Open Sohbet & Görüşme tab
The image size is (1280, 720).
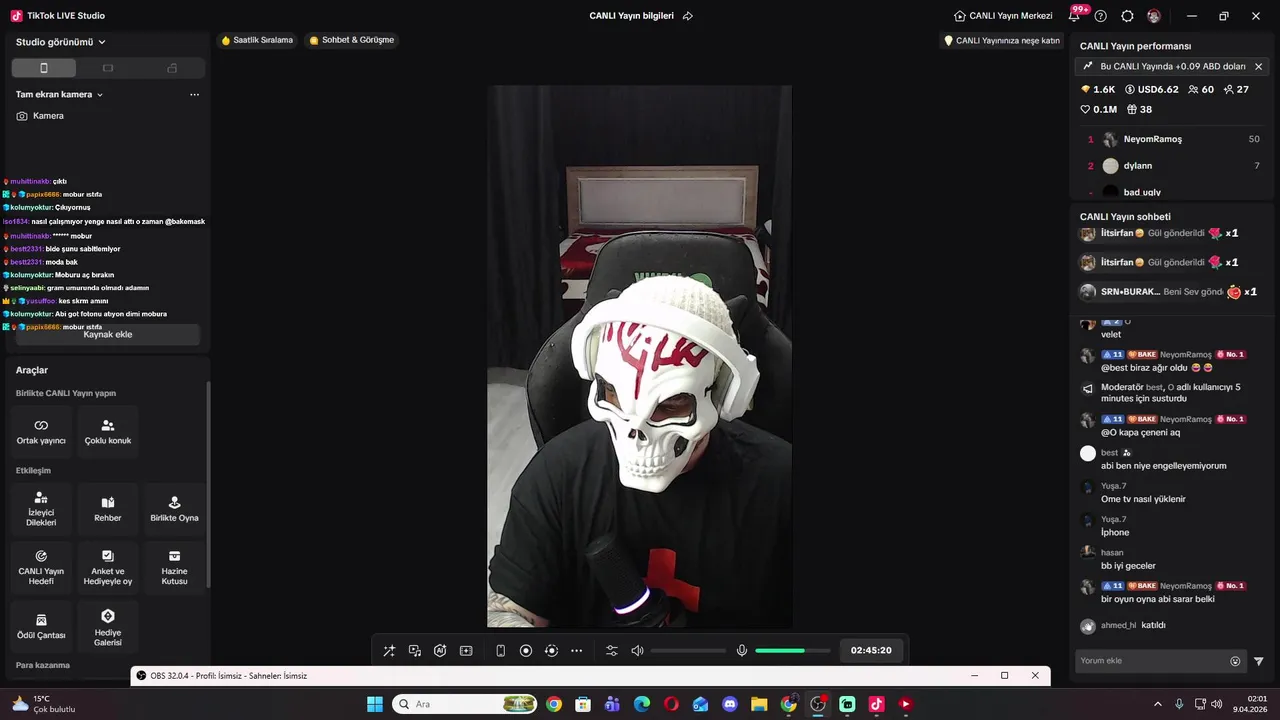352,40
